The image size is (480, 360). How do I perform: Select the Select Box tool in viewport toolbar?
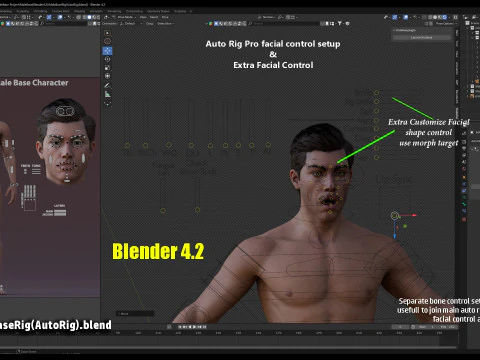tap(107, 33)
